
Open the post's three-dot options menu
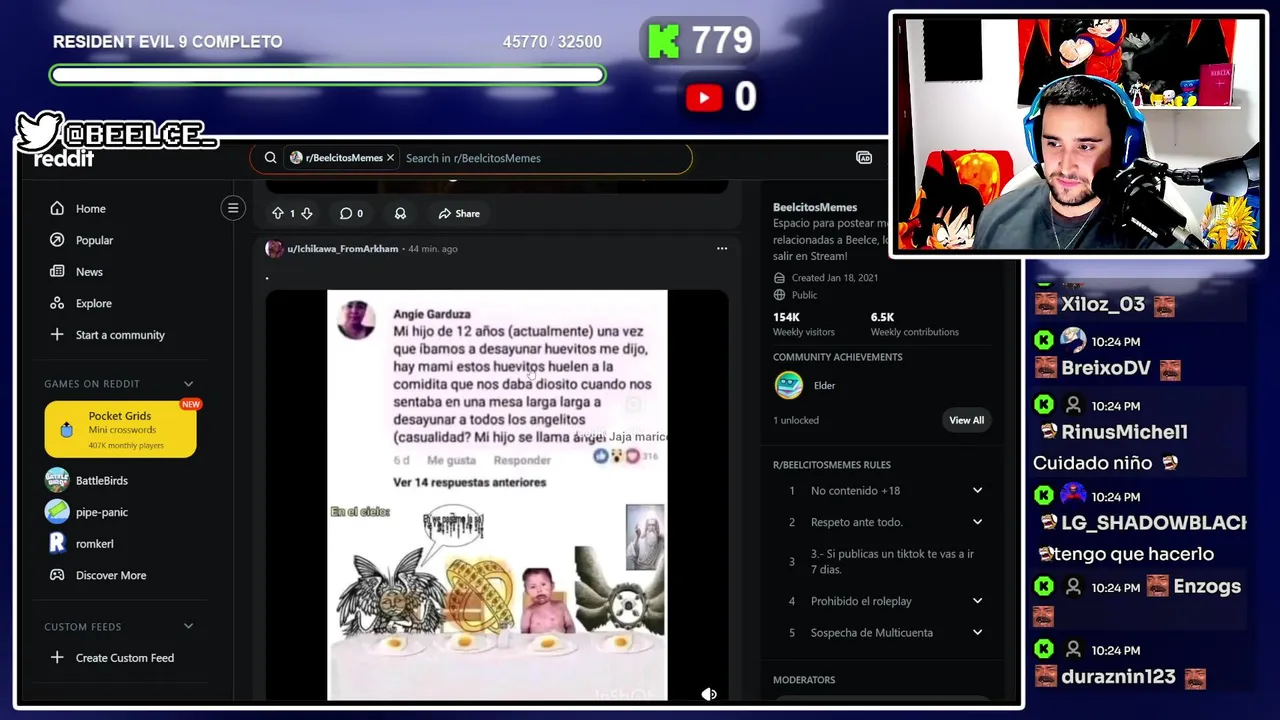(722, 249)
